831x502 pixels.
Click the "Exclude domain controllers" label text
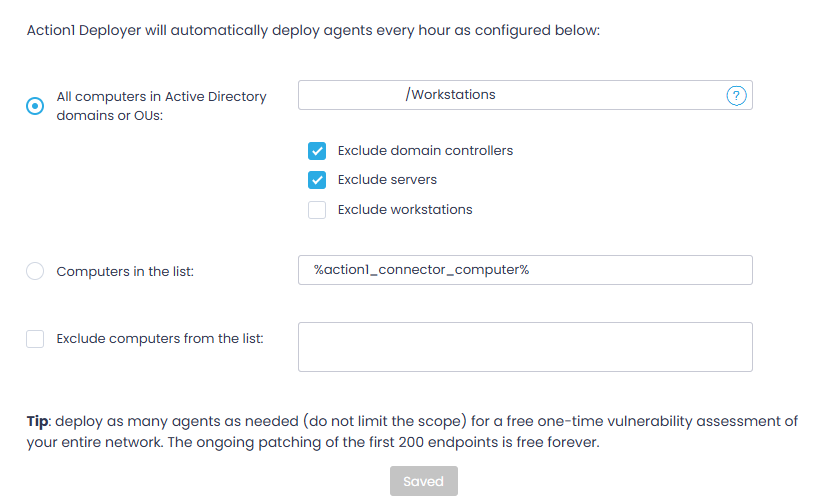[425, 151]
